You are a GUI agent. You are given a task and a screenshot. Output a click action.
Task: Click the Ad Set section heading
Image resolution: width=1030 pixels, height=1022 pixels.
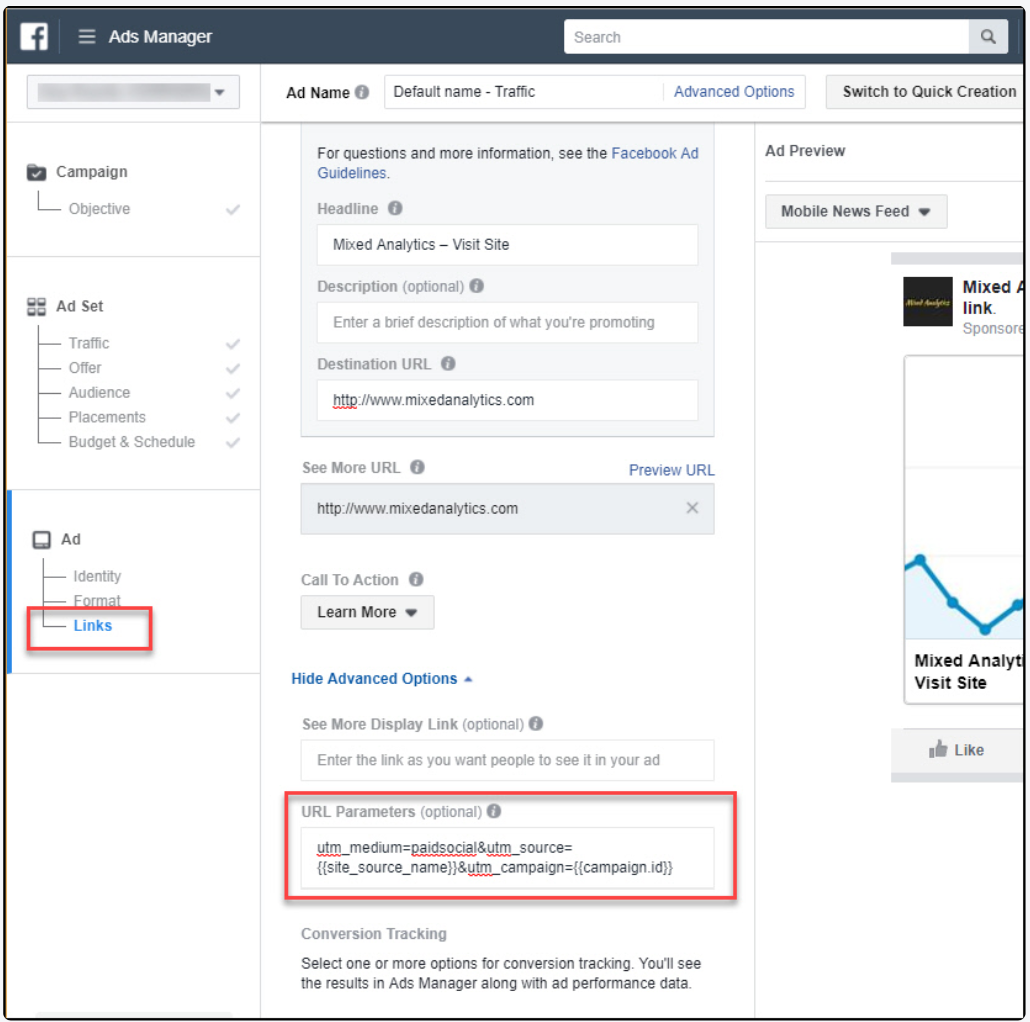pyautogui.click(x=79, y=307)
